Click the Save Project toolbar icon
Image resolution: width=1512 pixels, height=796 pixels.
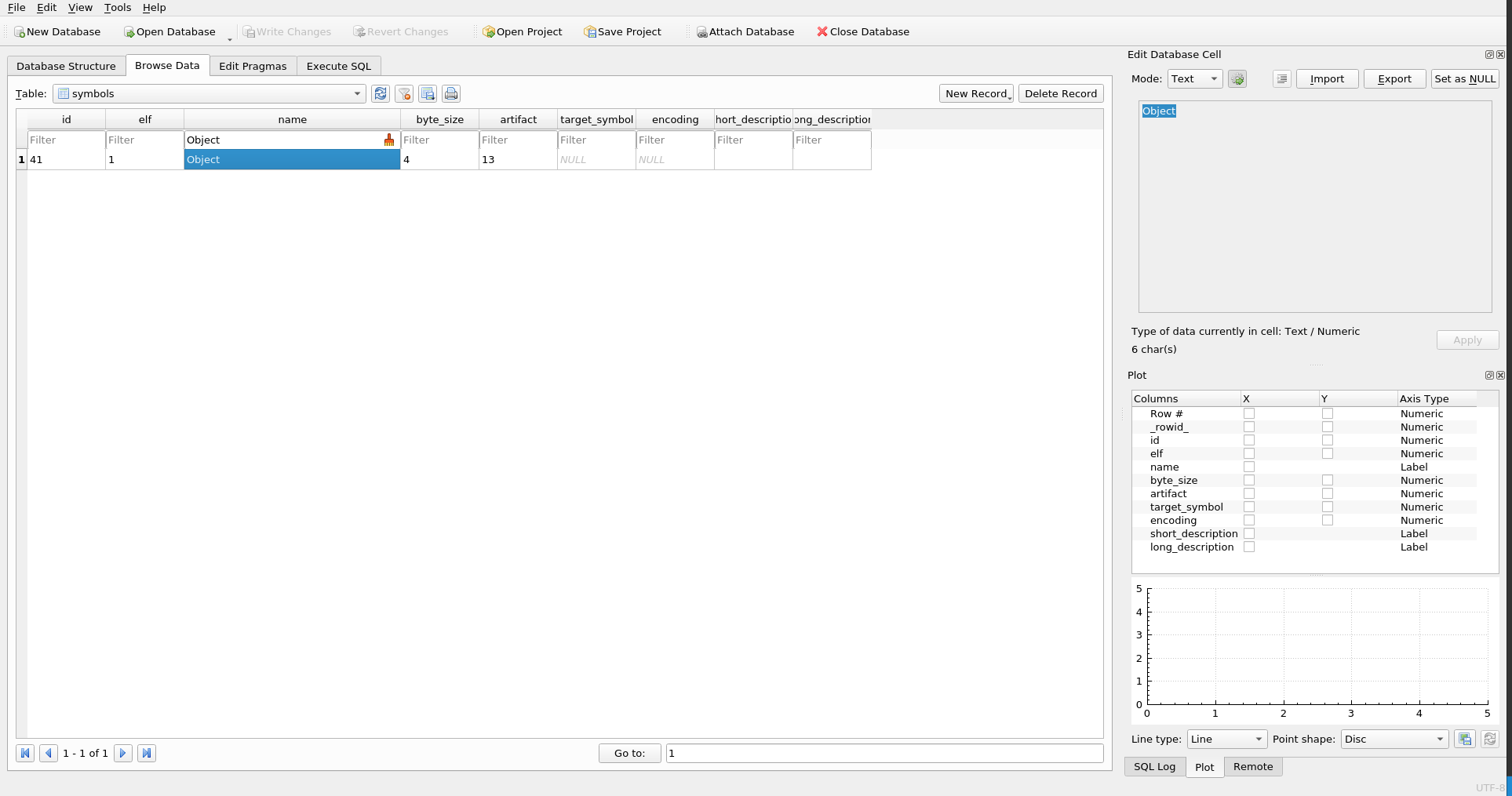590,32
